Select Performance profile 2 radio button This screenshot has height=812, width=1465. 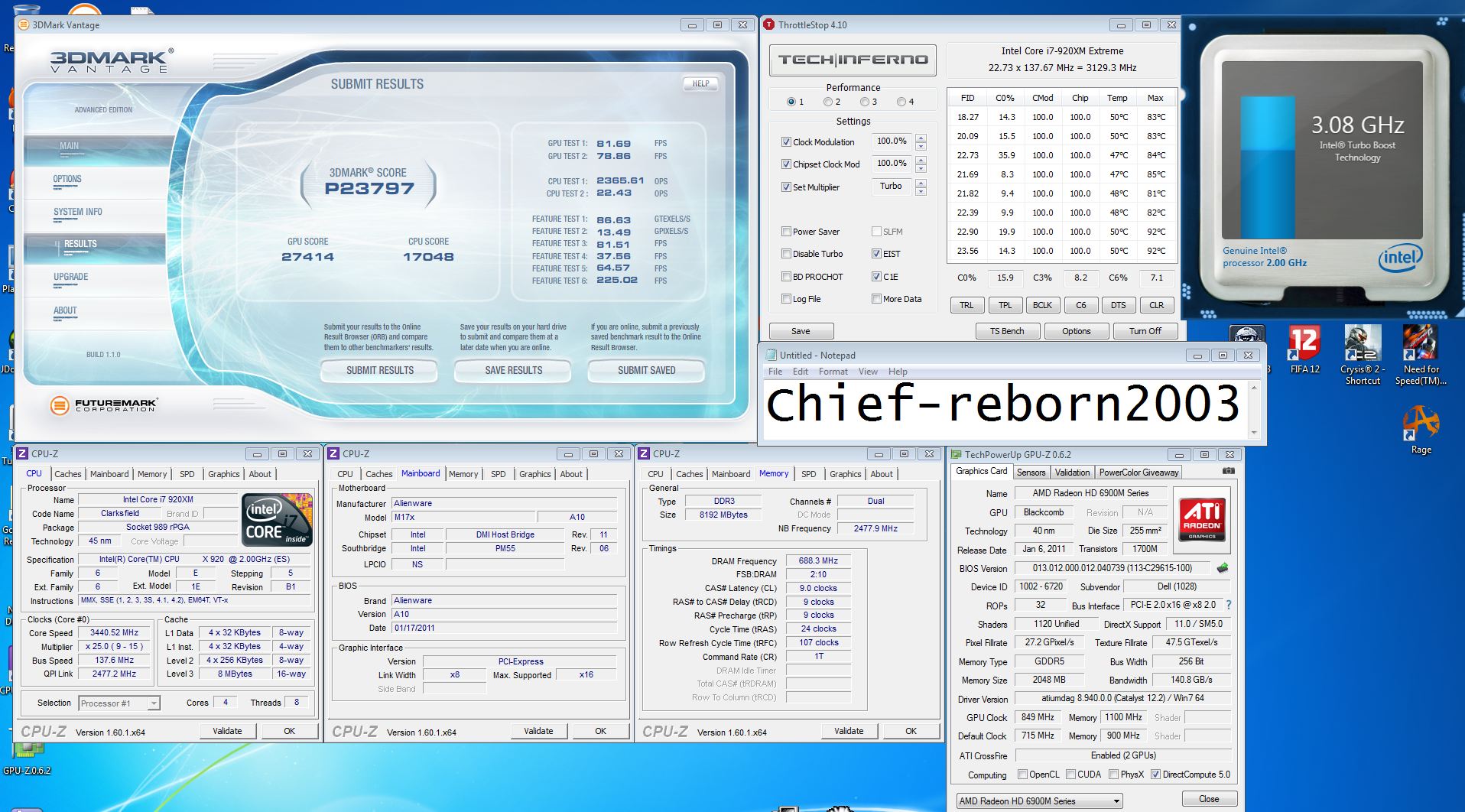coord(828,102)
